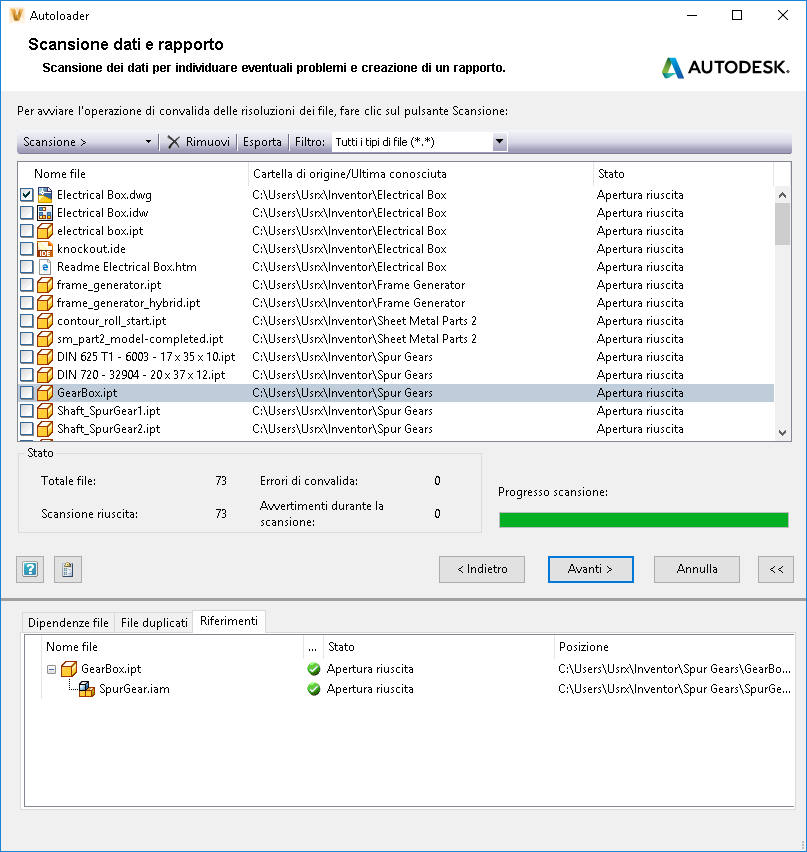Click the X icon on Rimuovi
The width and height of the screenshot is (807, 852).
[173, 142]
